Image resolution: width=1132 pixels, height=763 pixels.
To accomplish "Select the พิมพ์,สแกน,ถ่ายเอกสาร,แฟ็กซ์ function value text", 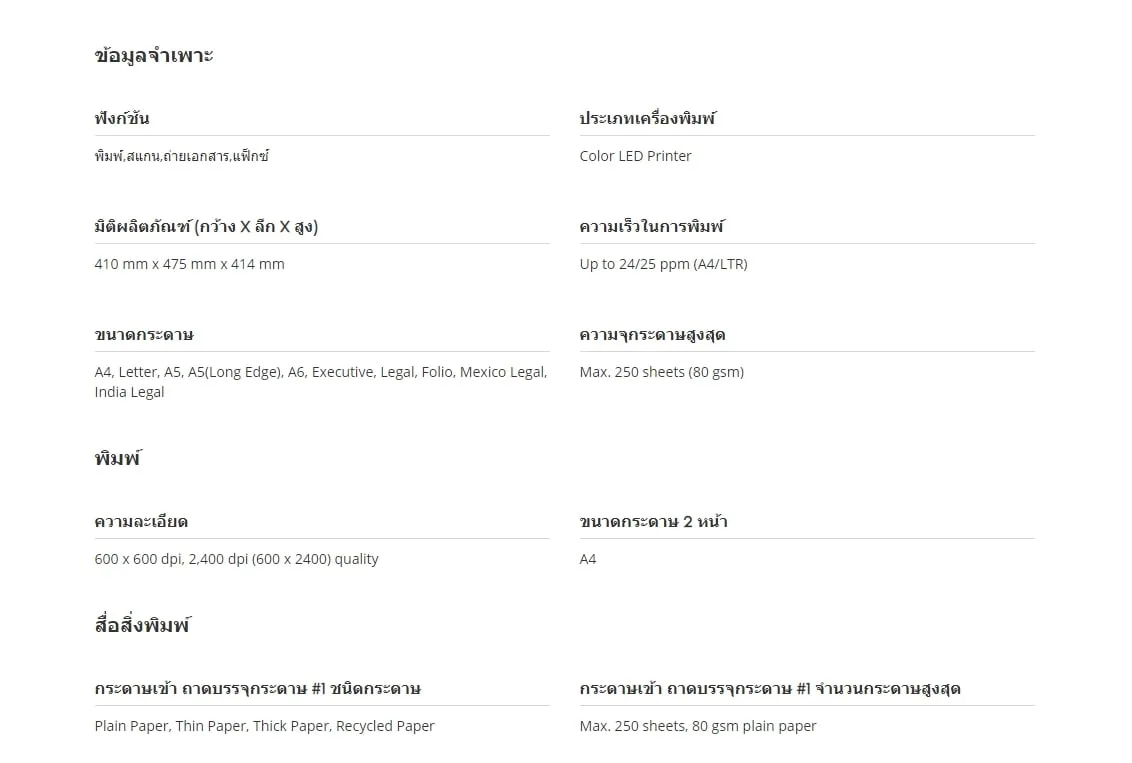I will 182,156.
